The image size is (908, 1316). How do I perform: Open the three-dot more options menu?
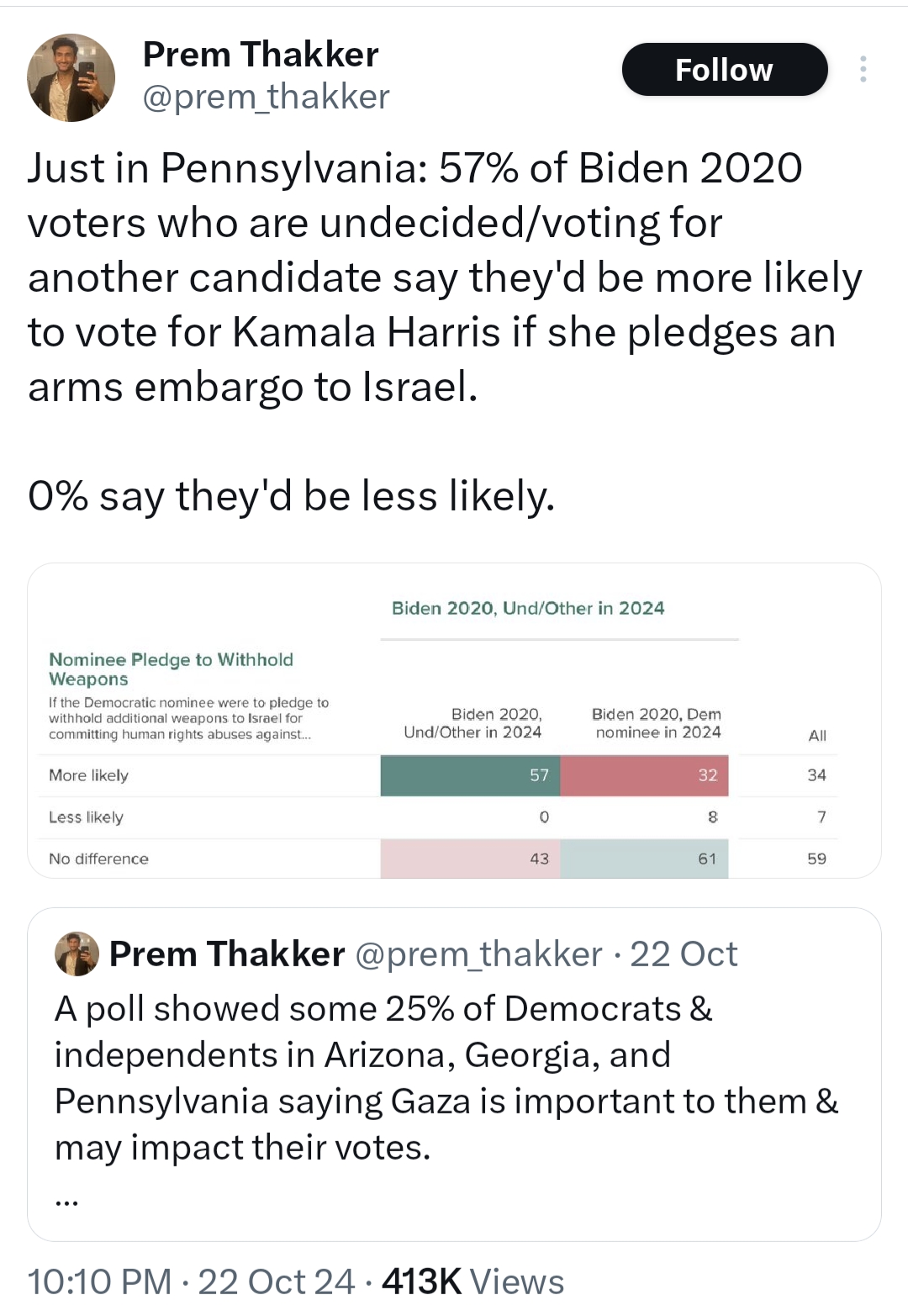click(x=863, y=69)
